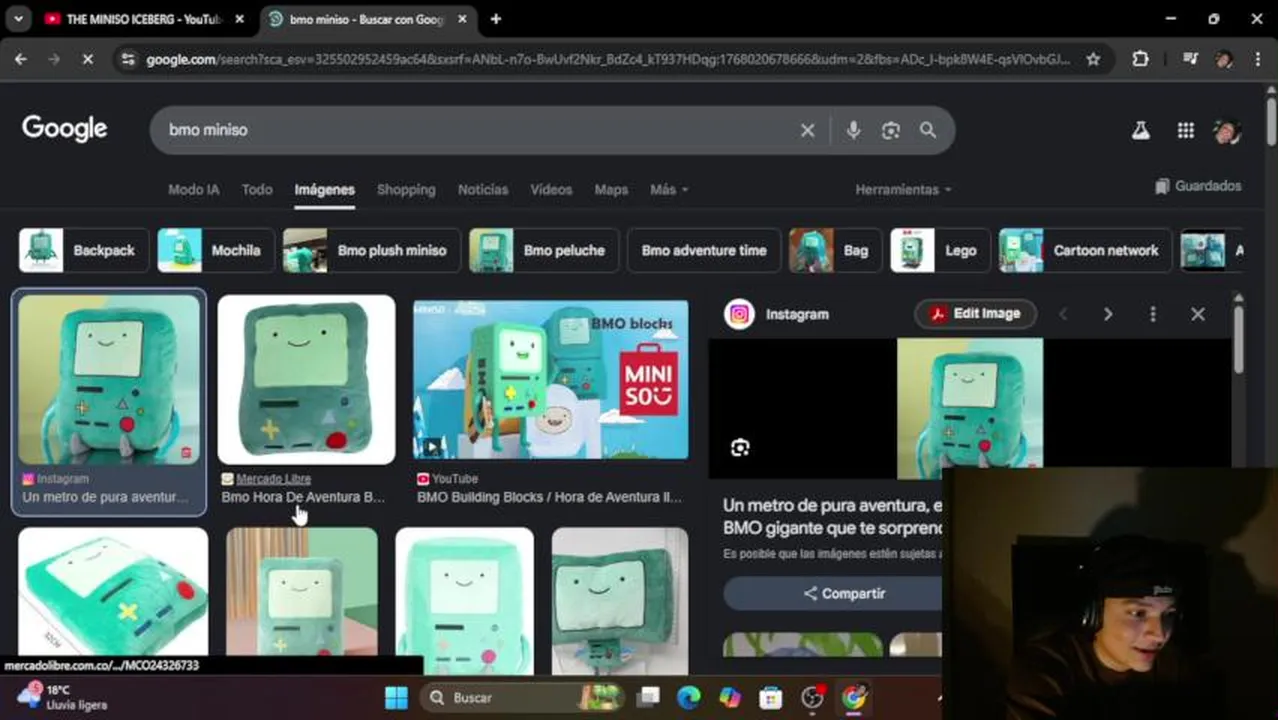Image resolution: width=1278 pixels, height=720 pixels.
Task: Close the bmo miniso Google tab
Action: (x=463, y=19)
